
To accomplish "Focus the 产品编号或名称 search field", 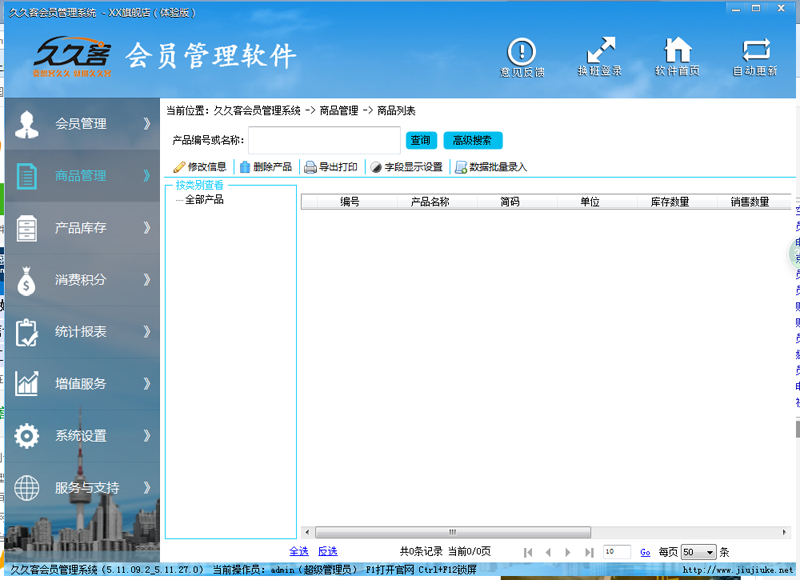I will 324,140.
